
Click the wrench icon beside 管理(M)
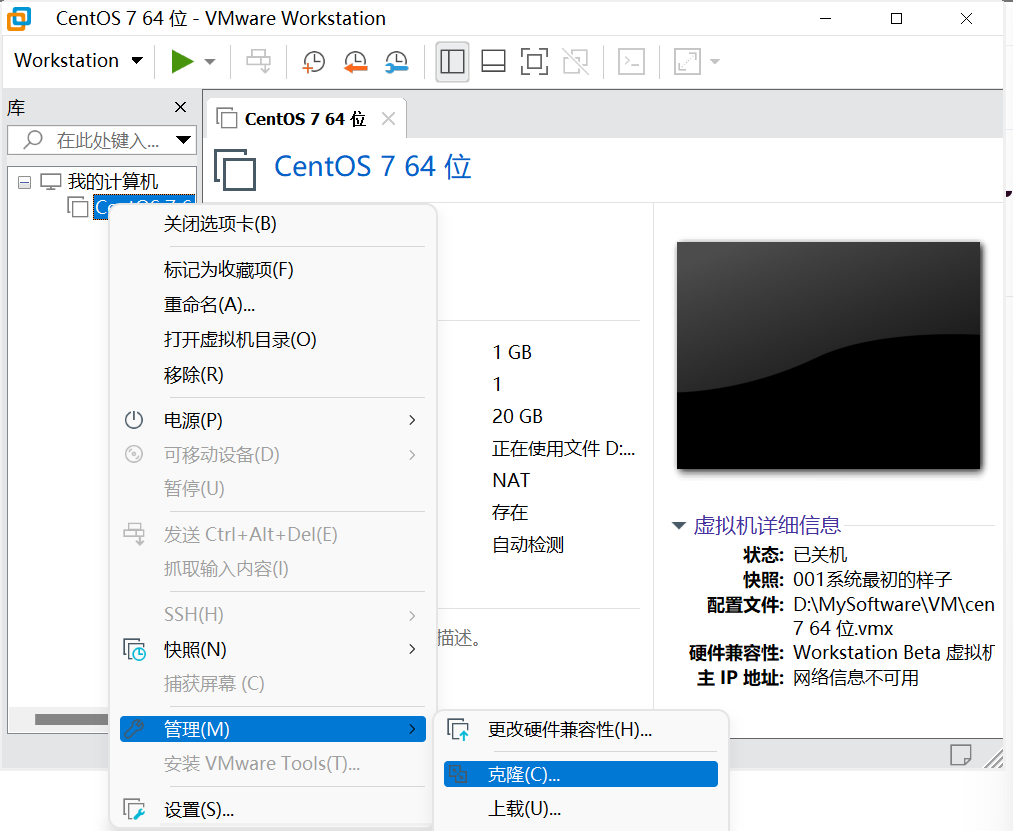pyautogui.click(x=134, y=729)
